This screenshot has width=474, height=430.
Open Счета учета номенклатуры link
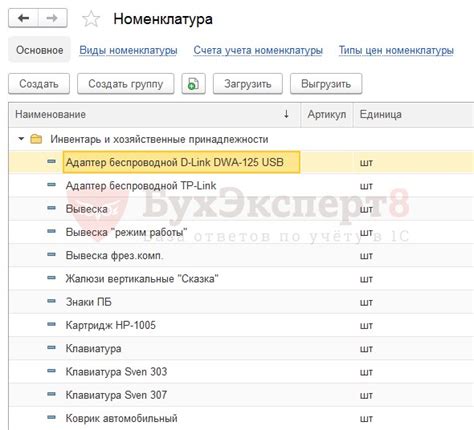point(258,50)
